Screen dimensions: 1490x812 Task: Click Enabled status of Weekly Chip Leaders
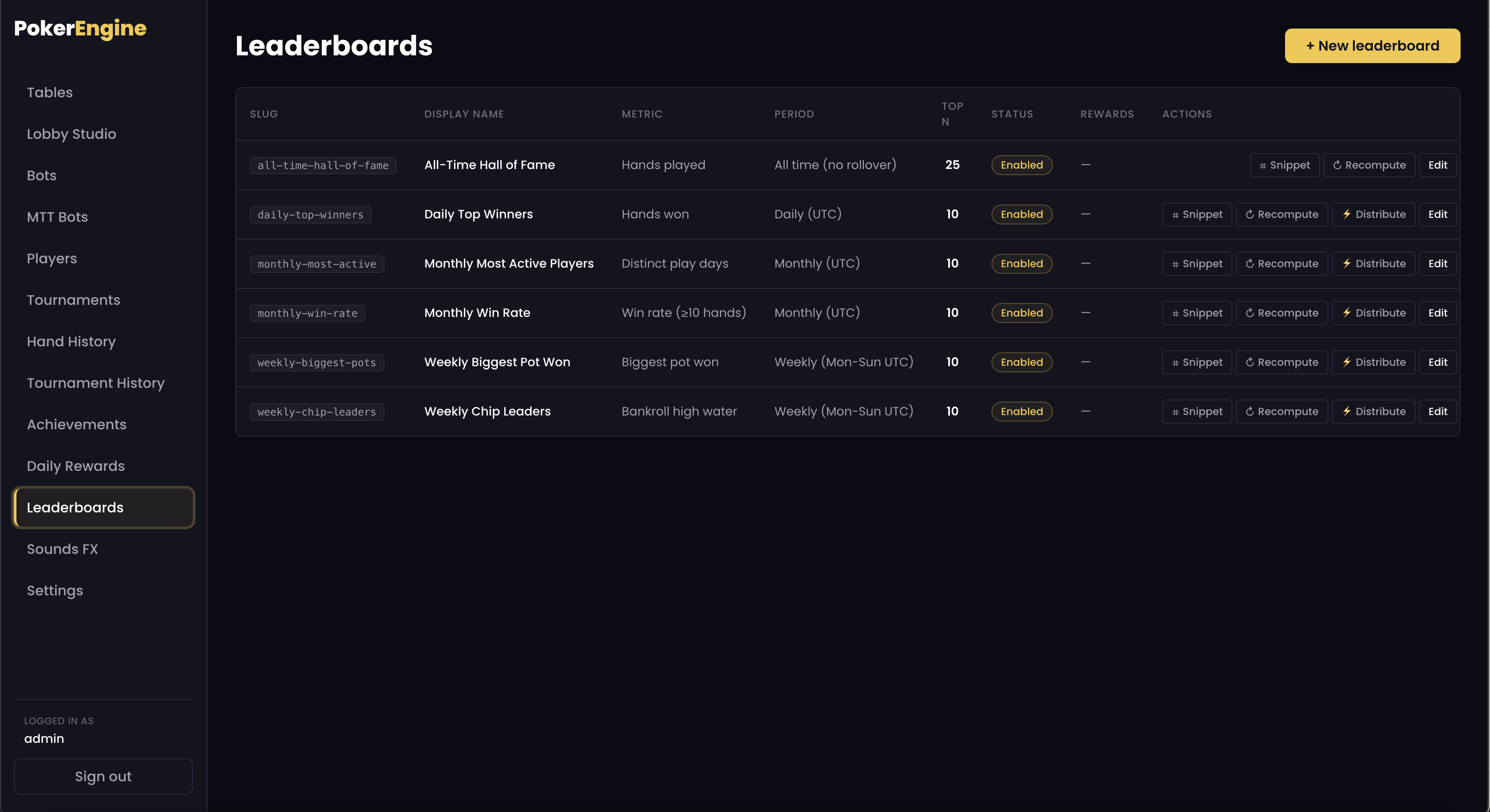[1021, 411]
